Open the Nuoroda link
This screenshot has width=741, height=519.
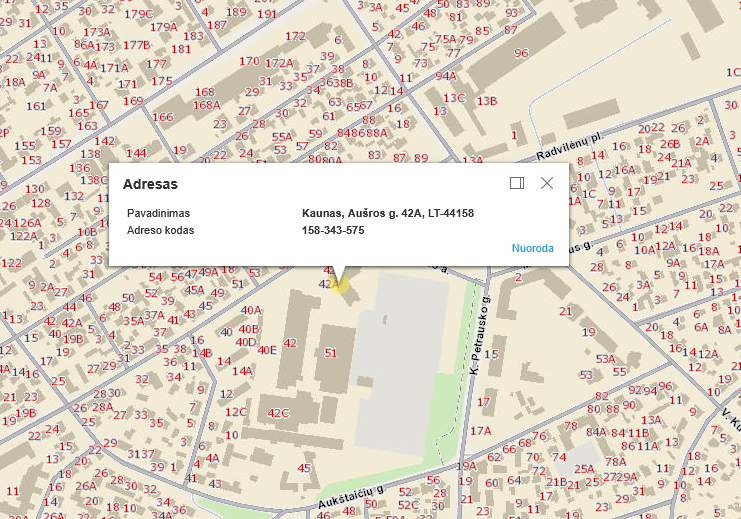(x=532, y=248)
